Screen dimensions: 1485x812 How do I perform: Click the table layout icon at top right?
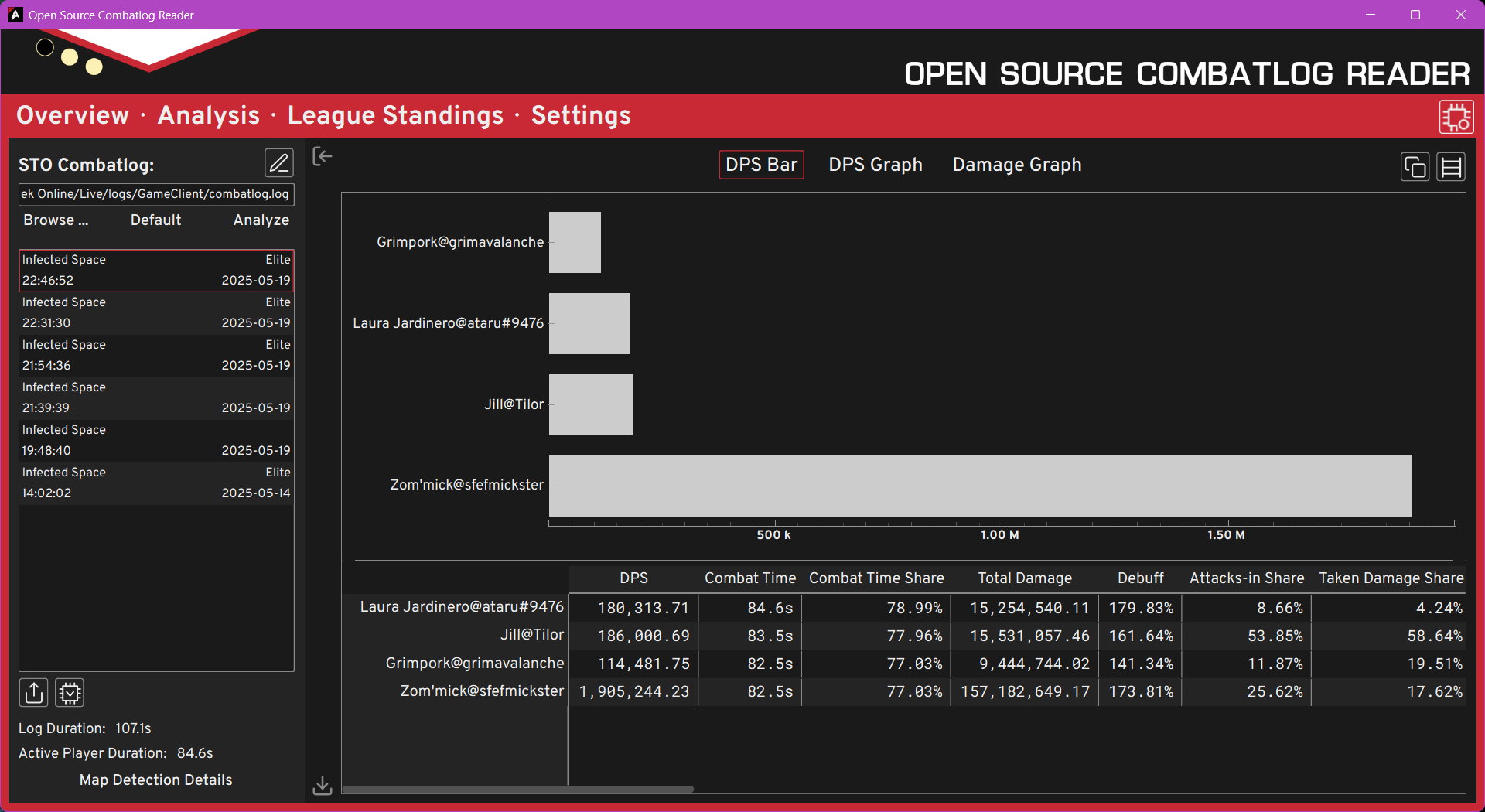pos(1451,167)
